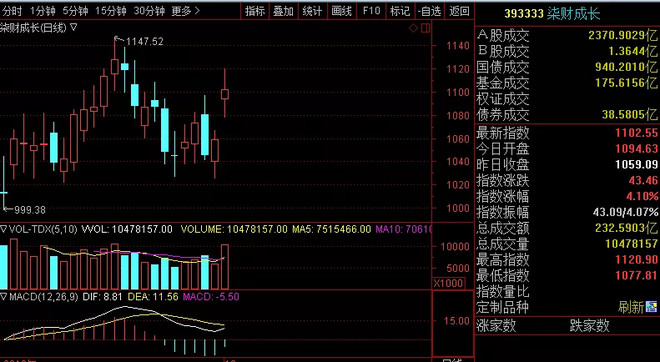Click the latest red candlestick on chart
The image size is (660, 362).
click(225, 94)
